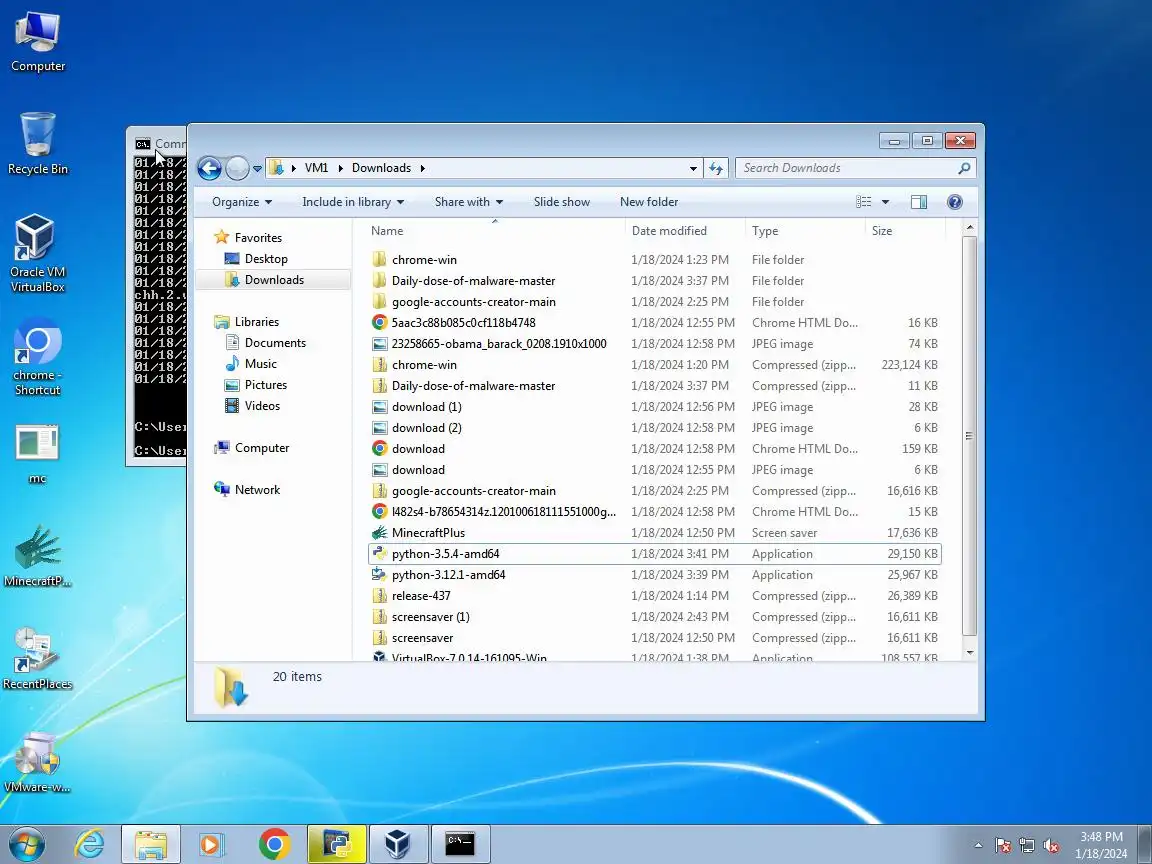Click the muted volume tray icon
The width and height of the screenshot is (1152, 864).
click(x=1051, y=846)
